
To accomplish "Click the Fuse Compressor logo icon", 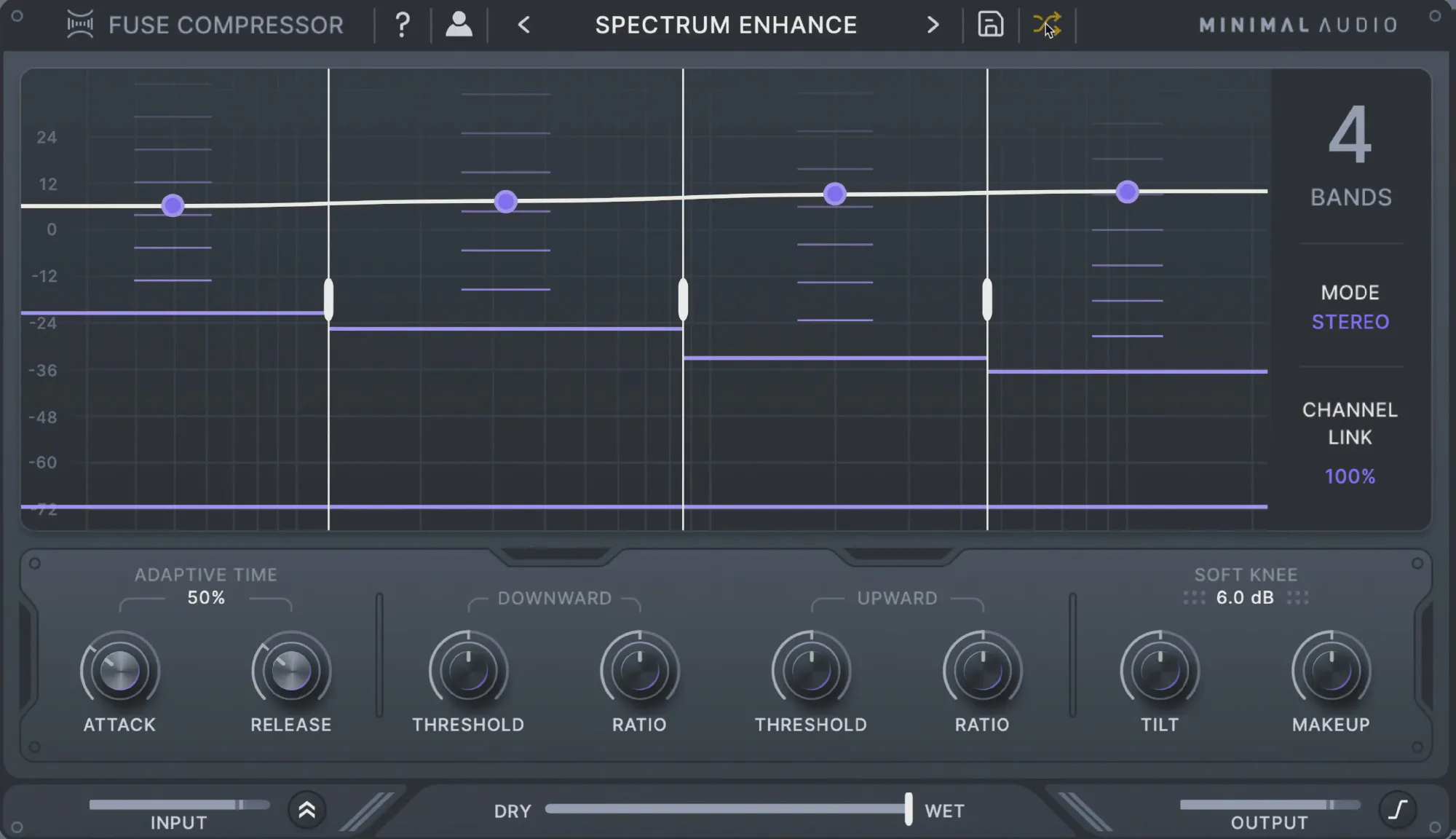I will pos(80,25).
